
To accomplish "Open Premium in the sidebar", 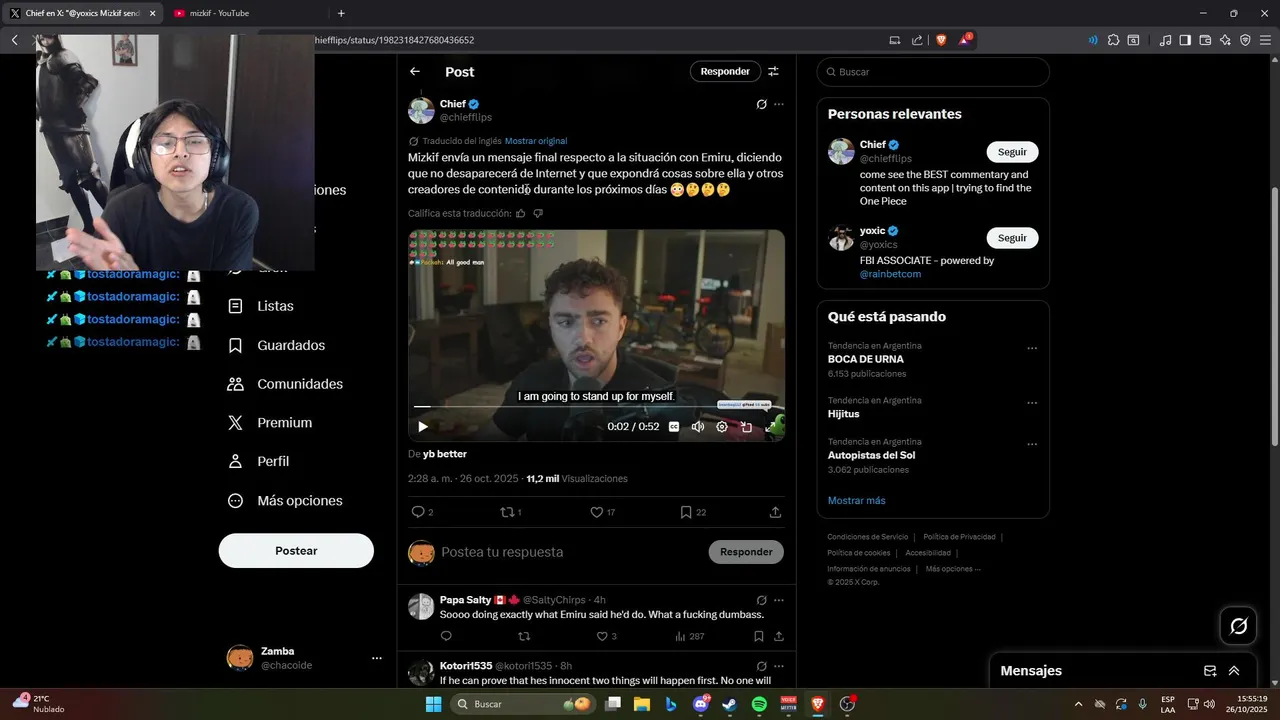I will point(271,423).
